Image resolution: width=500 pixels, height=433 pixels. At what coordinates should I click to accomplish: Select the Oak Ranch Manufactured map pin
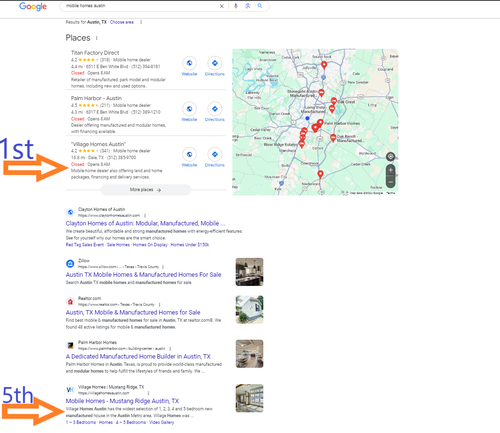coord(333,138)
